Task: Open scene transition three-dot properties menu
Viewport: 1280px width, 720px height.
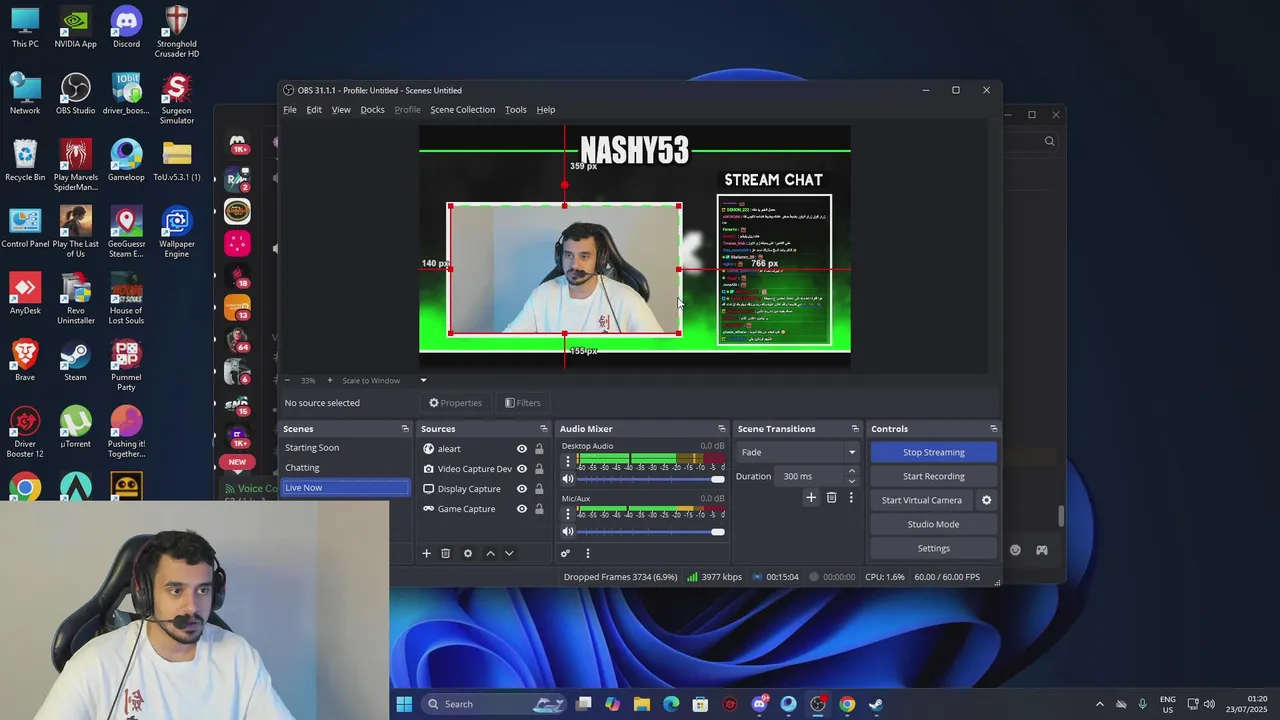Action: coord(851,497)
